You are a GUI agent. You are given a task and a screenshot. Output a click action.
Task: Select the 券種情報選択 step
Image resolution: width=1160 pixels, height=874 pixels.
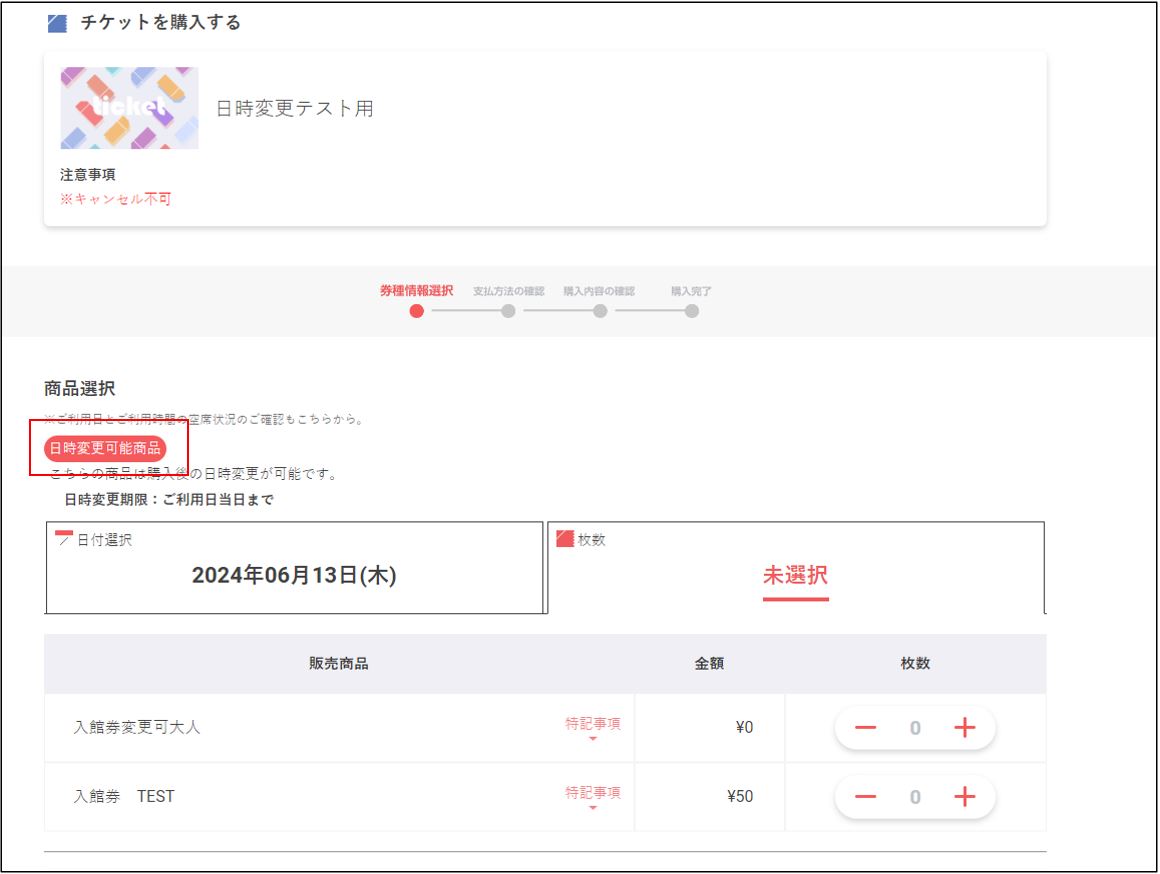pyautogui.click(x=416, y=310)
